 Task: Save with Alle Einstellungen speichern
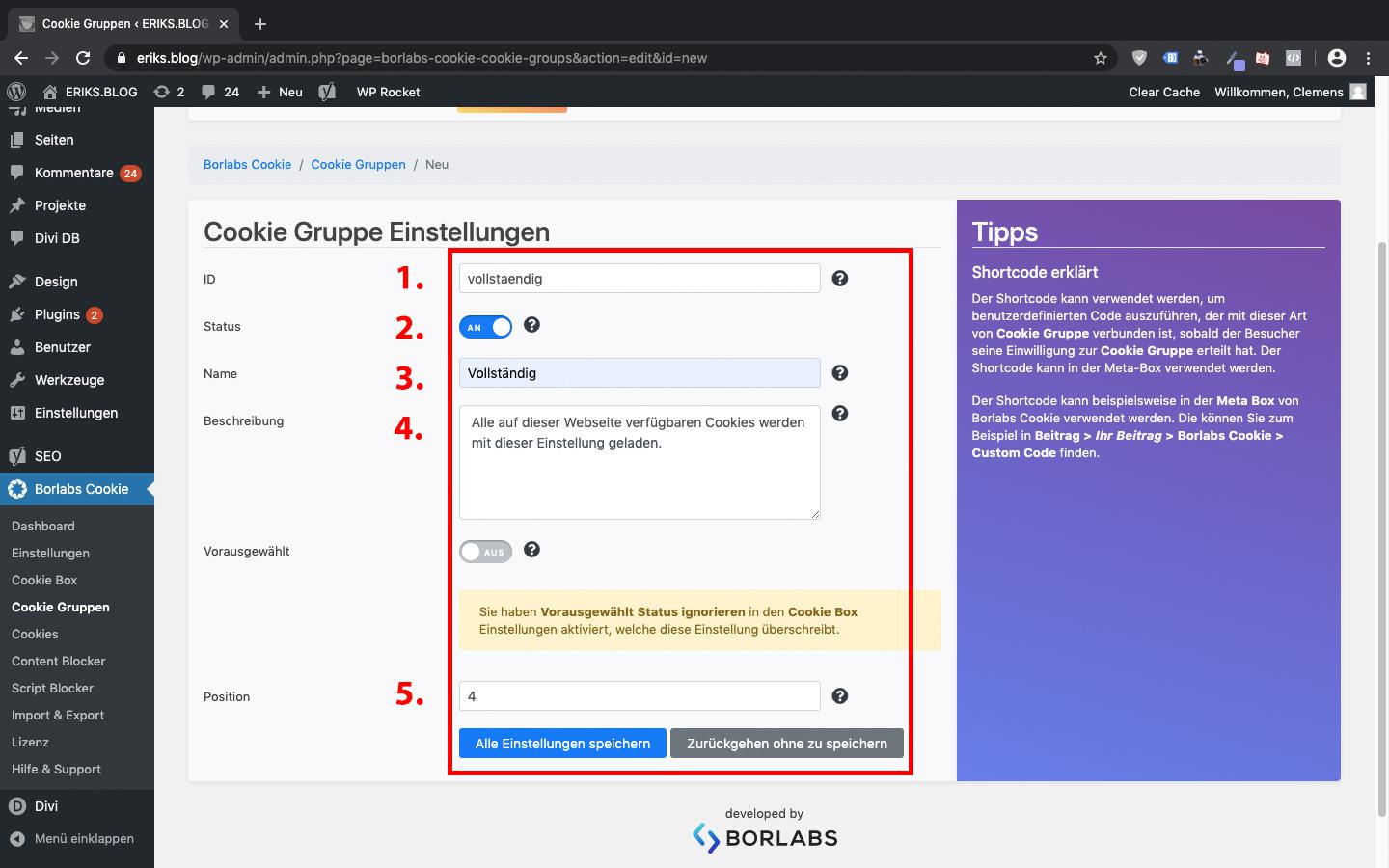(562, 744)
